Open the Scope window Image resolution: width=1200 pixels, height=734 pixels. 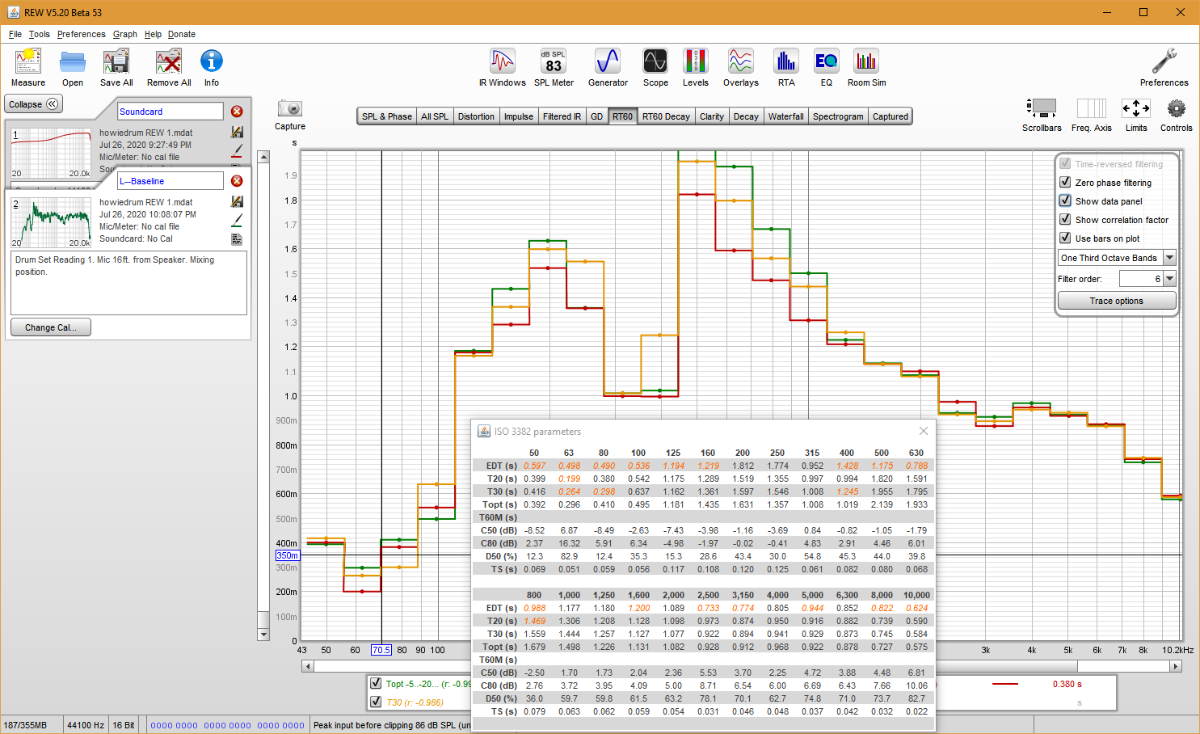click(655, 66)
